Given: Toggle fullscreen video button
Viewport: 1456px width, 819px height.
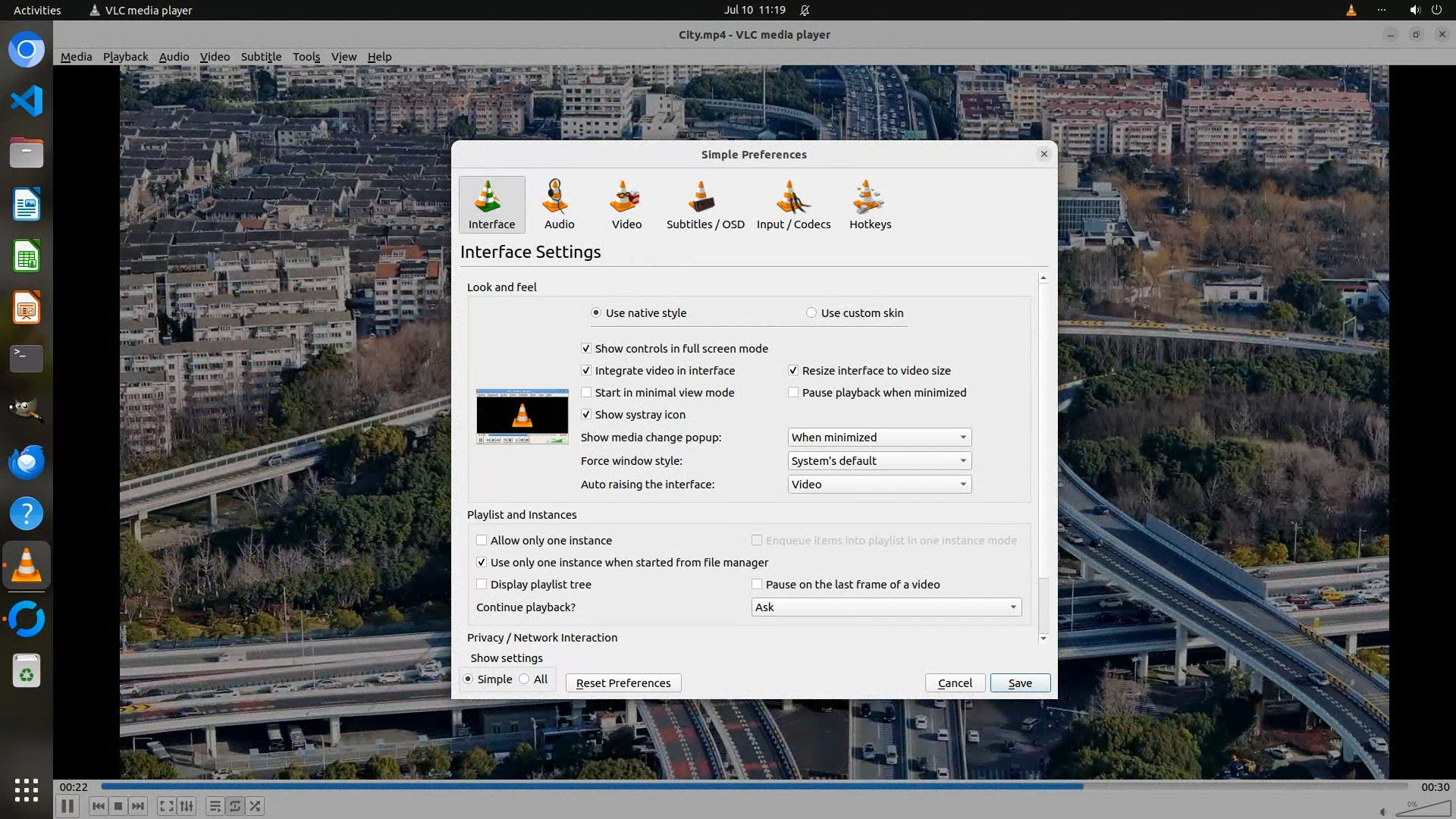Looking at the screenshot, I should pos(166,806).
